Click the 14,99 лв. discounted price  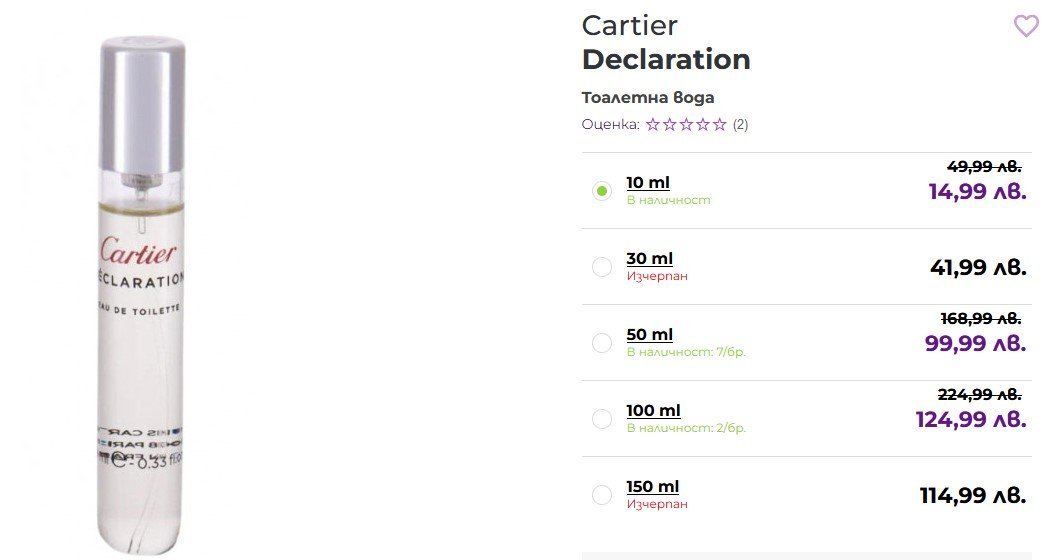click(x=977, y=191)
